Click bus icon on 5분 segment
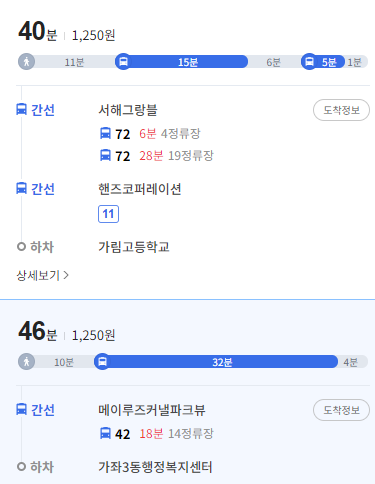Viewport: 375px width, 484px height. (309, 62)
